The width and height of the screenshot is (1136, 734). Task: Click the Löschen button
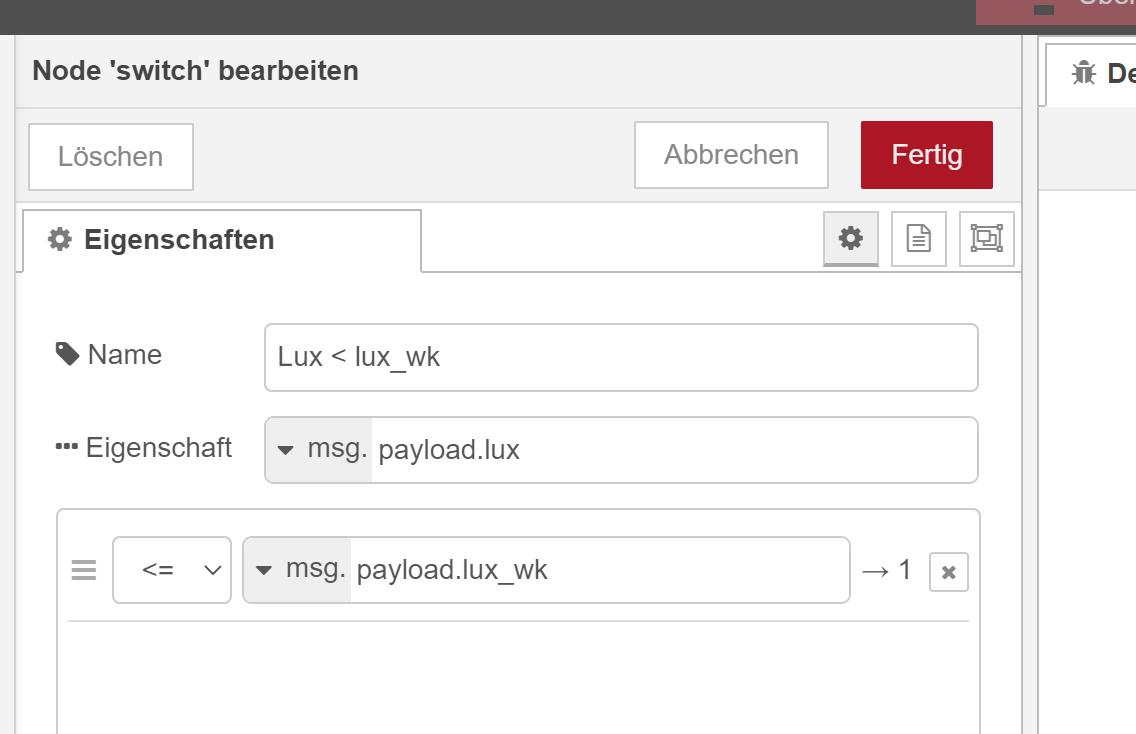click(111, 157)
